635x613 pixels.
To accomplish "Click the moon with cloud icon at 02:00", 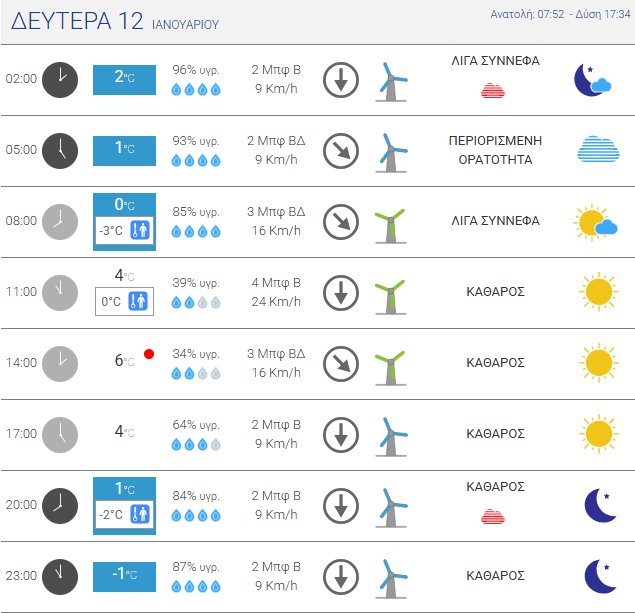I will coord(592,79).
